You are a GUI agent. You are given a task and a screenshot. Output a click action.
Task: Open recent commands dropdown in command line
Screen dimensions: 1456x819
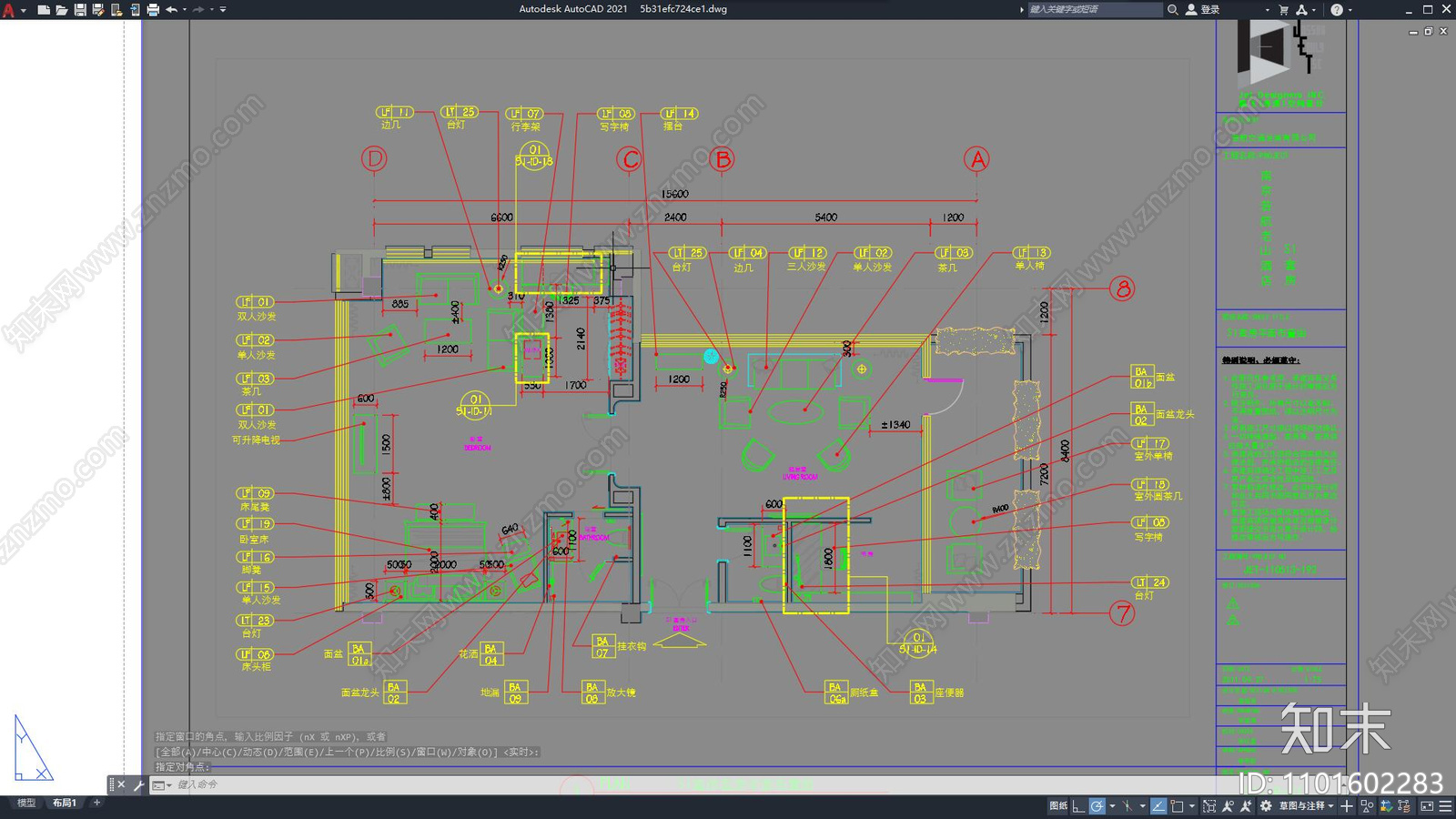[x=162, y=784]
